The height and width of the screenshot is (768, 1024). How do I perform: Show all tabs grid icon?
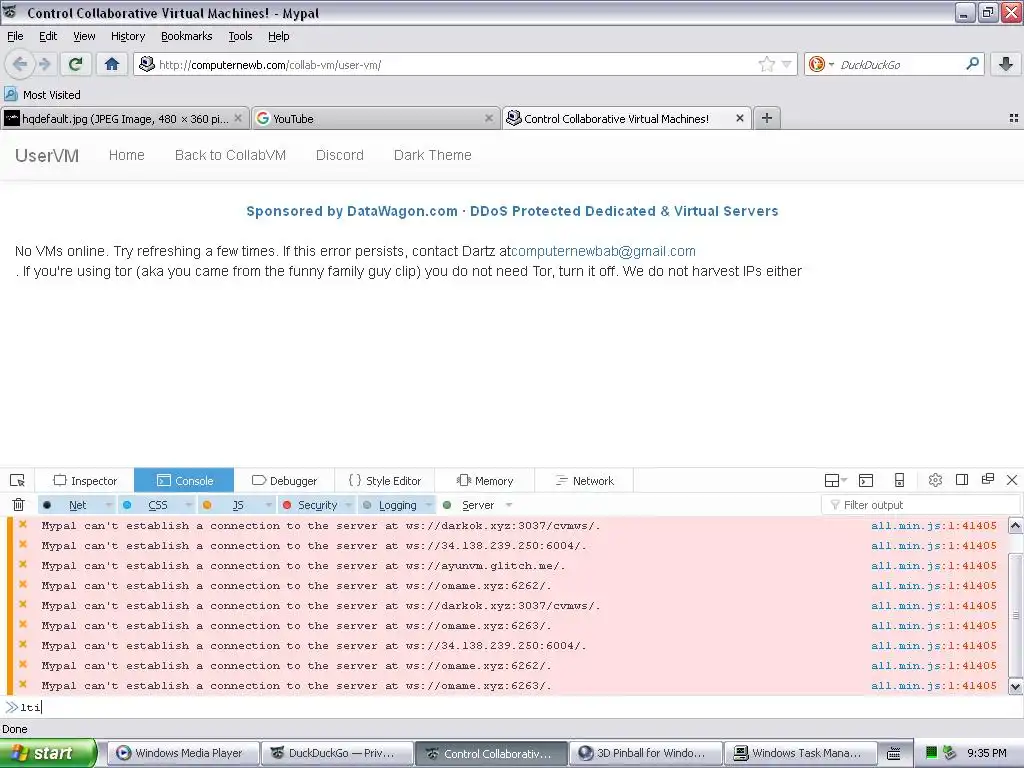(1014, 118)
